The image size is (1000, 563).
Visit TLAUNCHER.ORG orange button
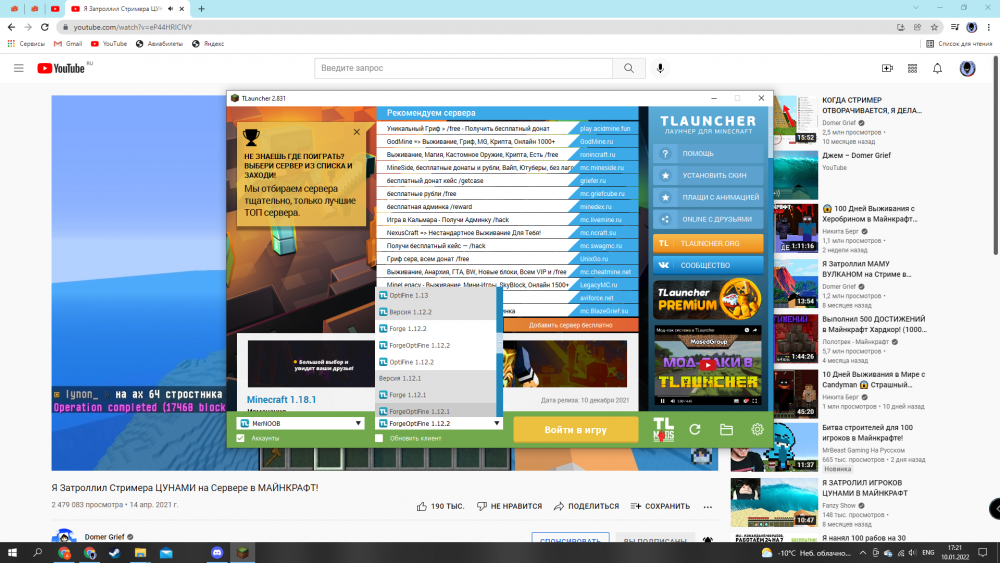tap(708, 244)
